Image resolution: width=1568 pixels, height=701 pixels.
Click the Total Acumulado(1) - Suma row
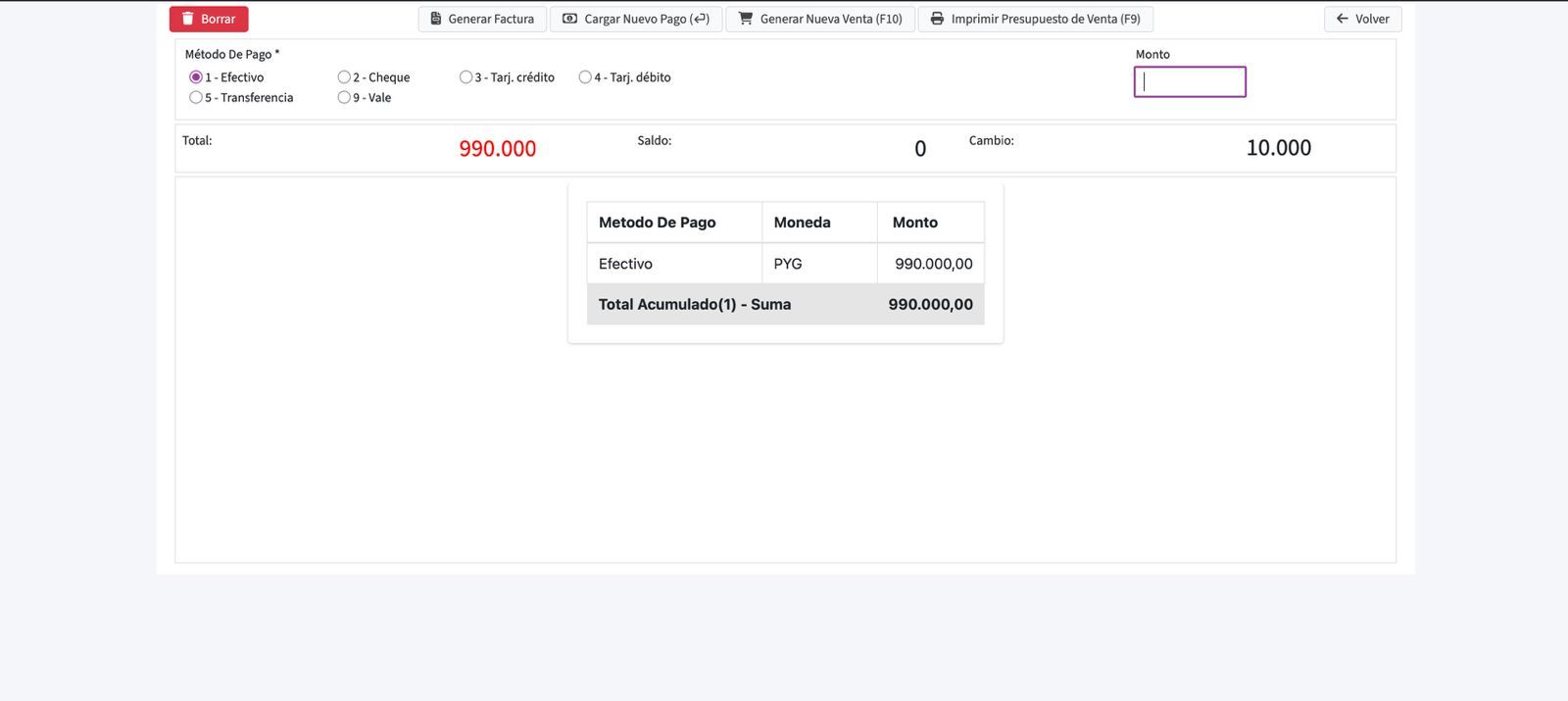click(695, 305)
